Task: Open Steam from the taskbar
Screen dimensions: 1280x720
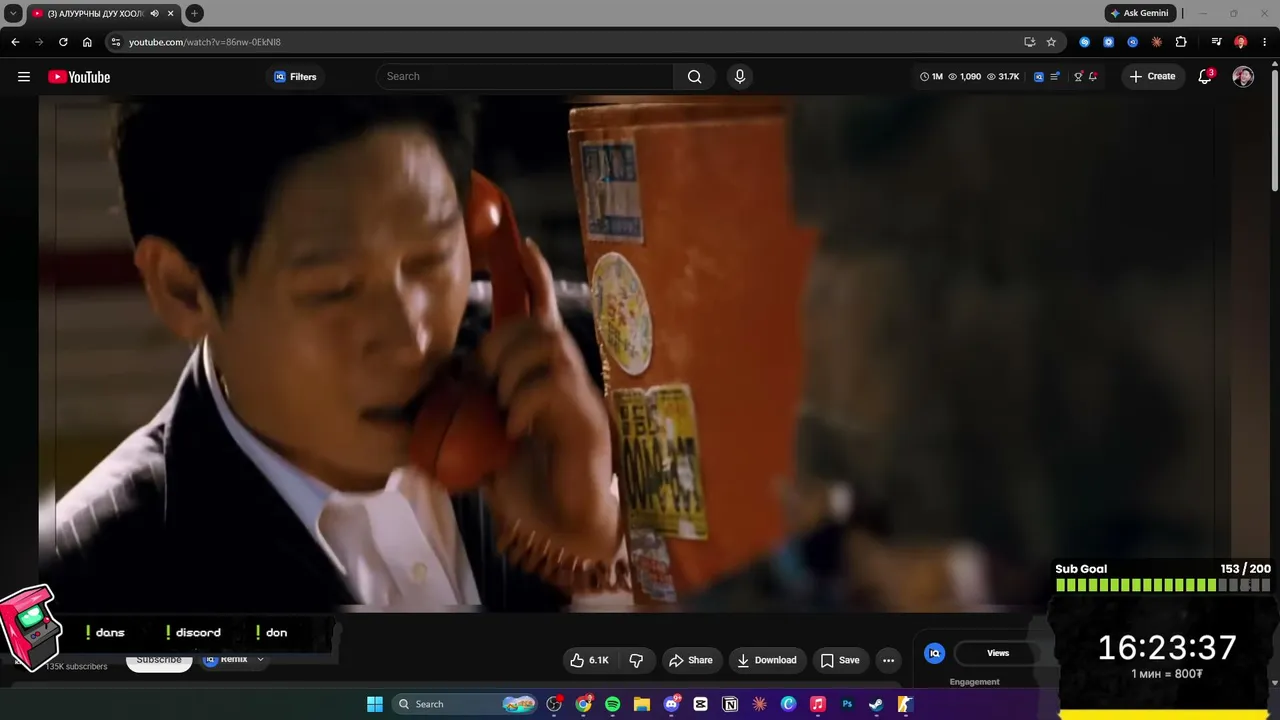Action: coord(876,704)
